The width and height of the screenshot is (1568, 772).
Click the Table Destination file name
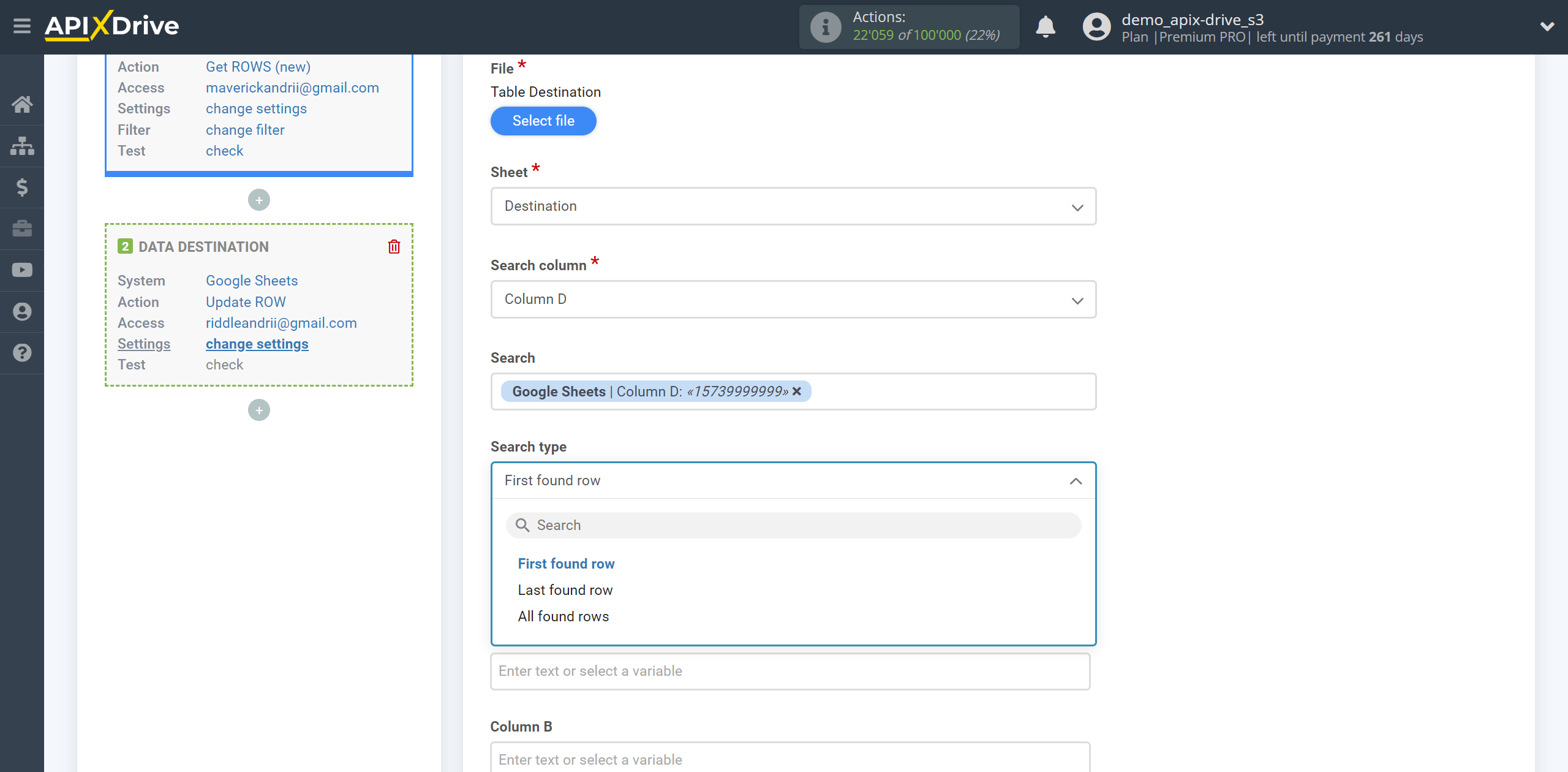545,92
